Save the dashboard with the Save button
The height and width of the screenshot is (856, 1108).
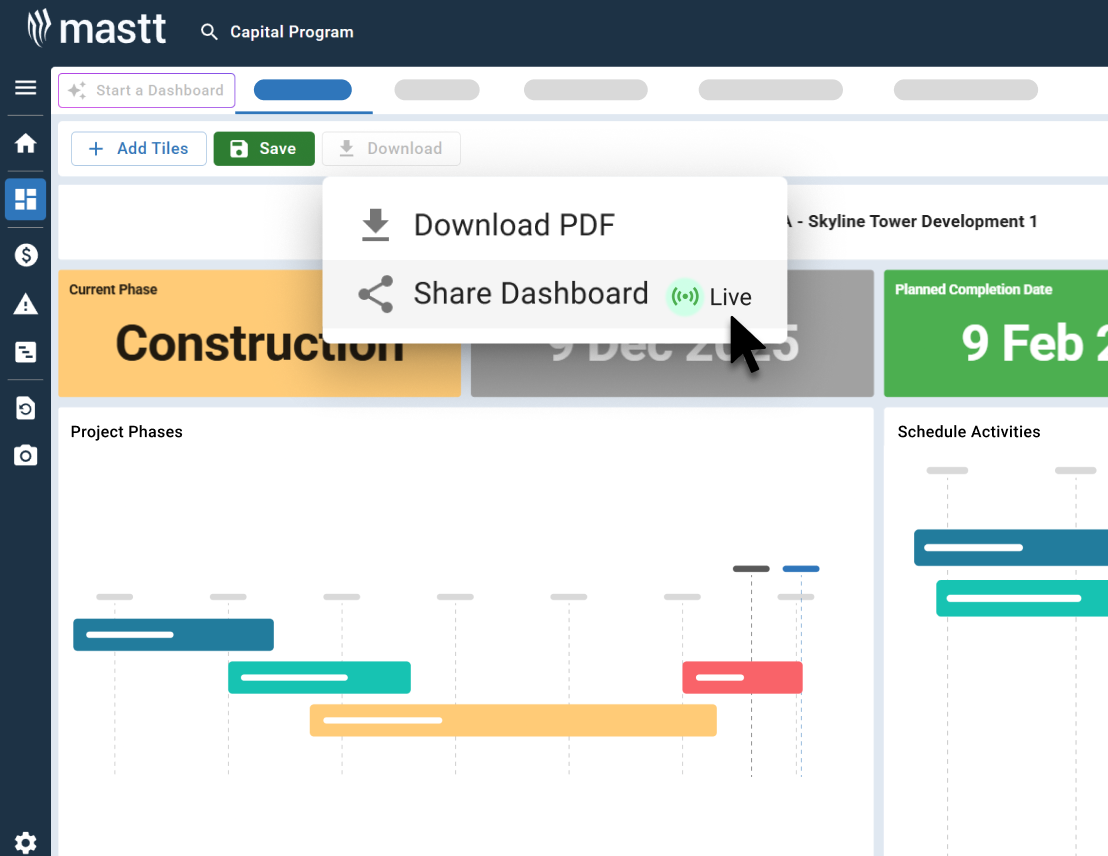(263, 148)
